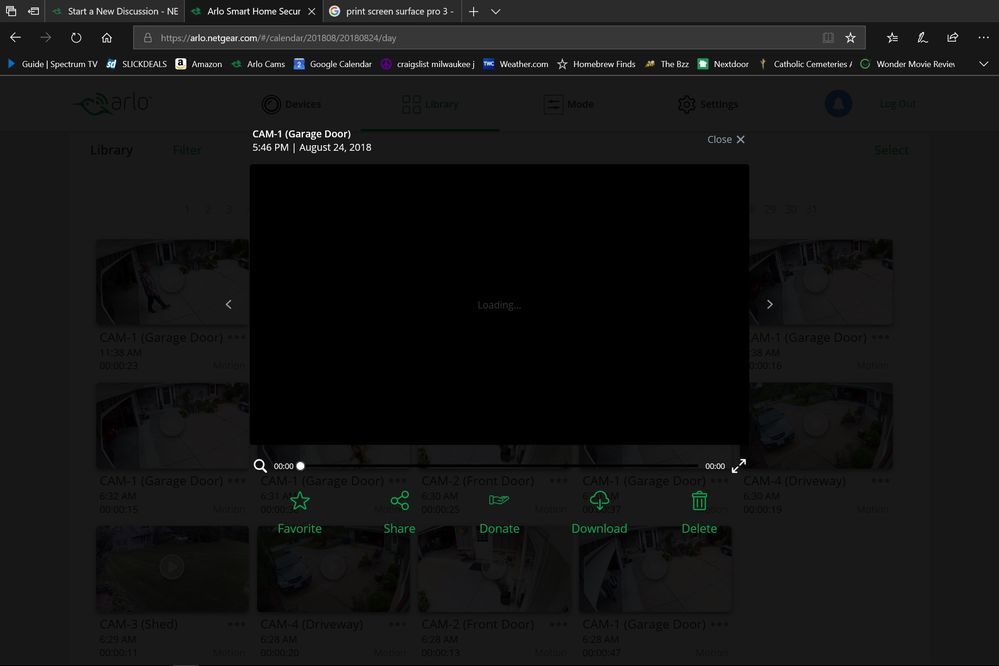Viewport: 999px width, 666px height.
Task: Click the Arlo notification bell icon
Action: point(838,103)
